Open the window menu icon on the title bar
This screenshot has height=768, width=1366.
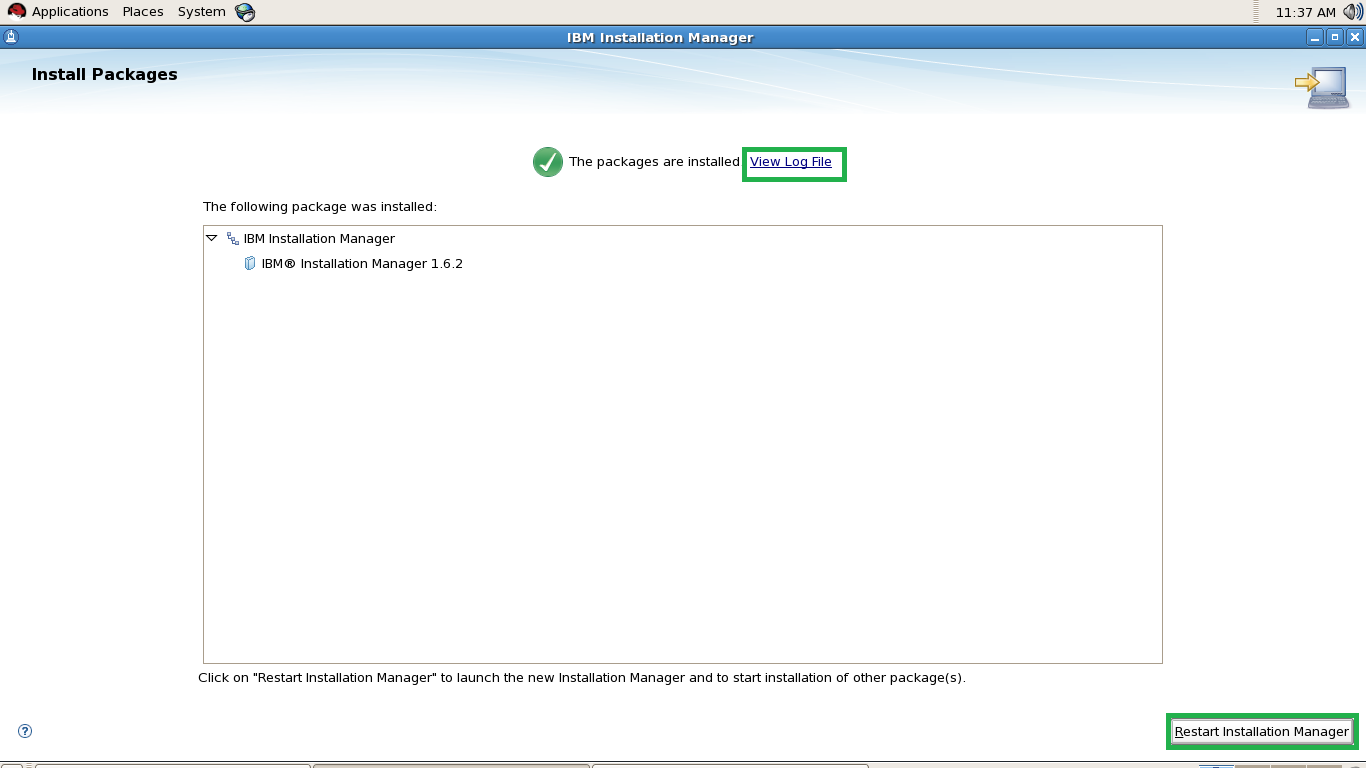(10, 38)
